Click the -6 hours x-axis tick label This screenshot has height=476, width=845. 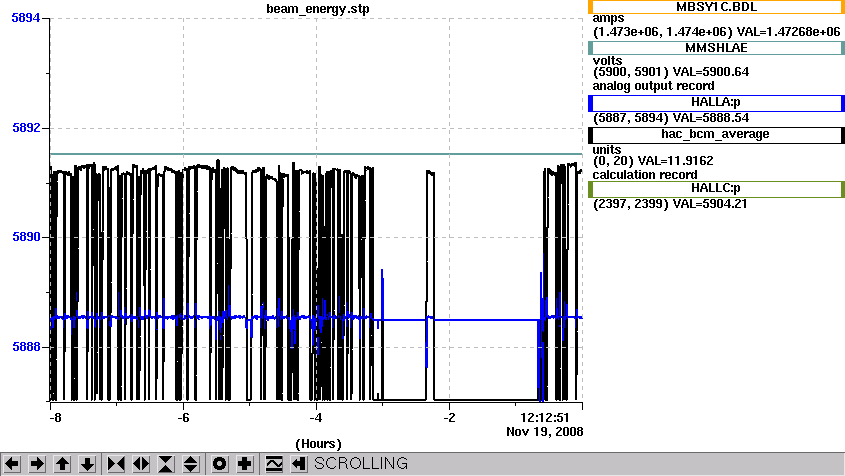183,418
